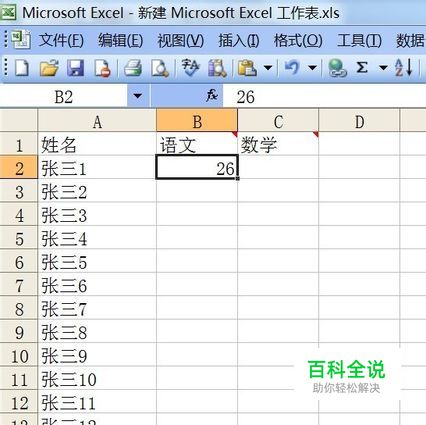Click the Excel icon in title bar
This screenshot has height=425, width=426.
point(7,12)
